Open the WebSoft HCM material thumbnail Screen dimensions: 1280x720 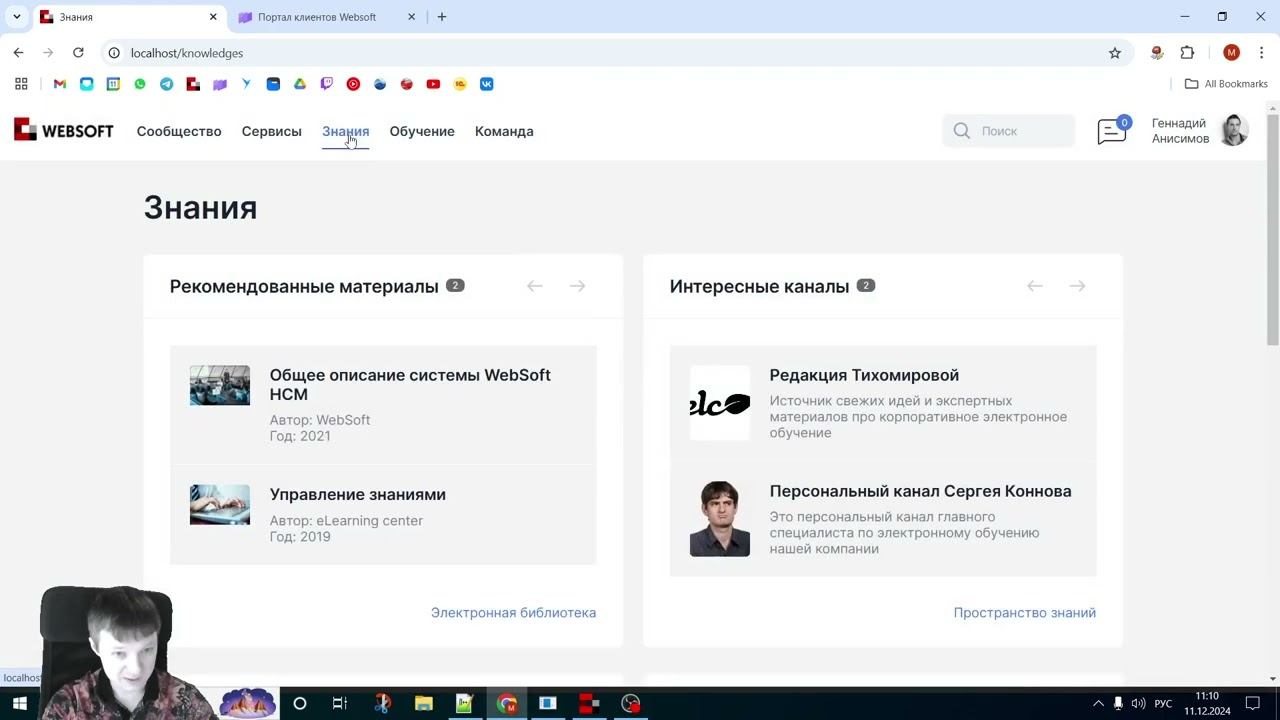coord(220,386)
